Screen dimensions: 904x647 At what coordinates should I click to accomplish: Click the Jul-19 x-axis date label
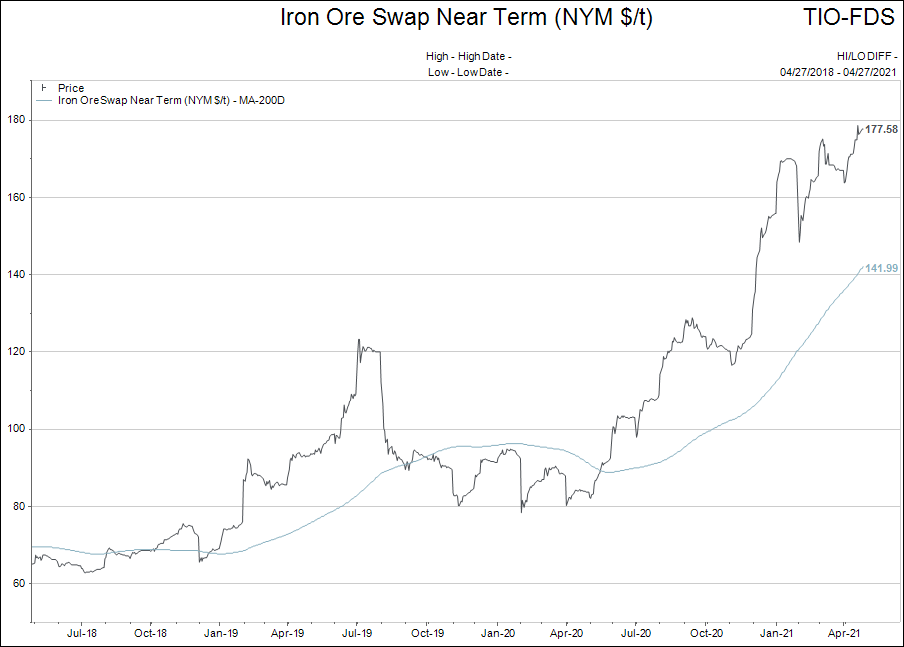(358, 633)
